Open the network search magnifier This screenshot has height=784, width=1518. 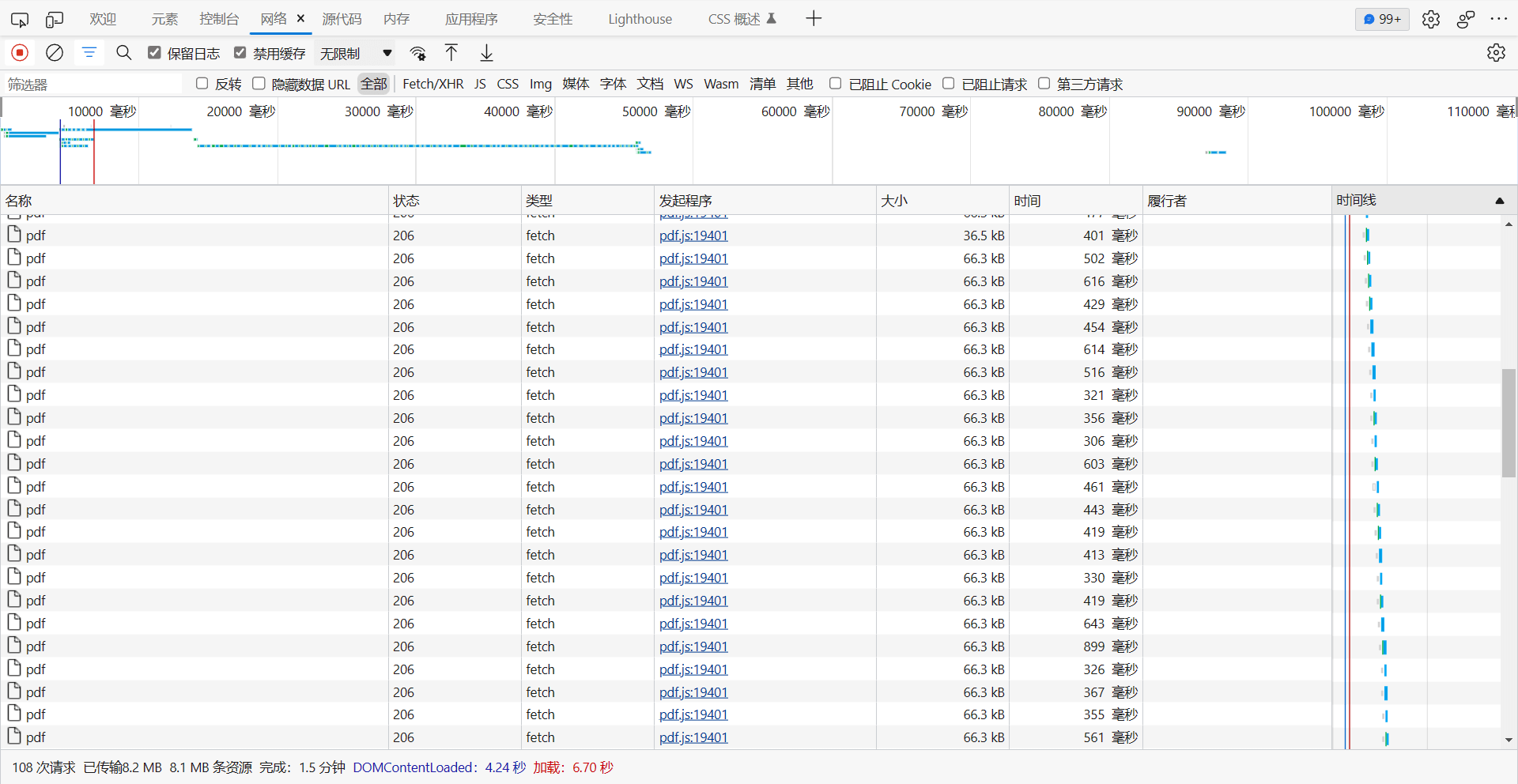coord(124,53)
